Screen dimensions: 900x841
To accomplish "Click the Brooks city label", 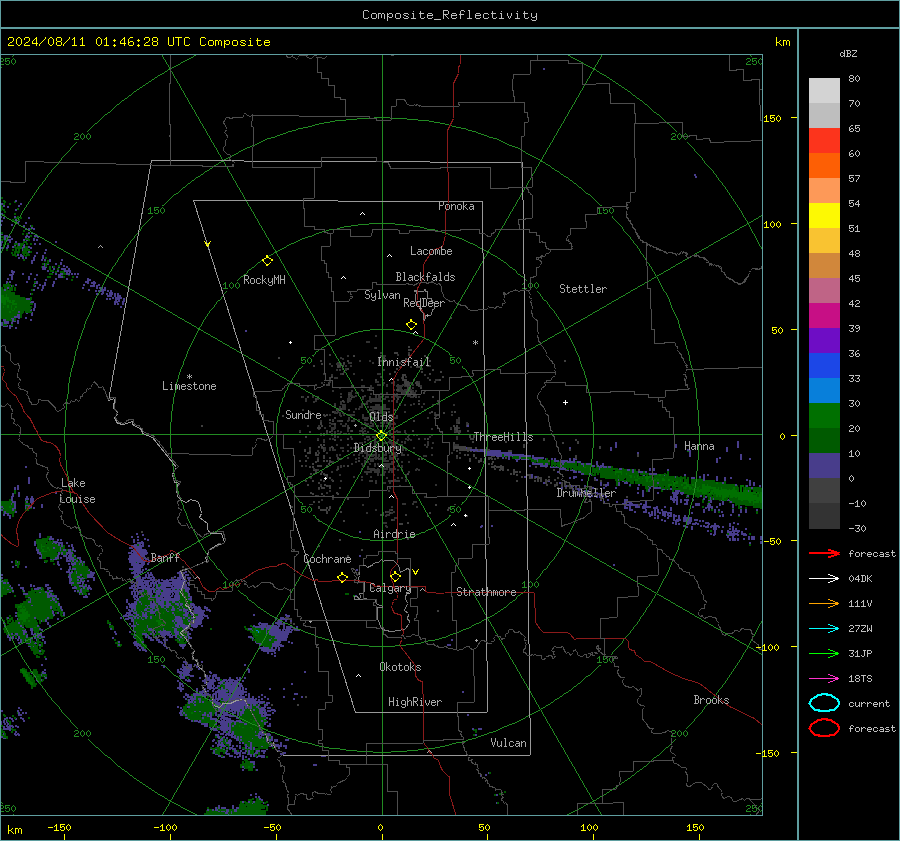I will [x=711, y=700].
